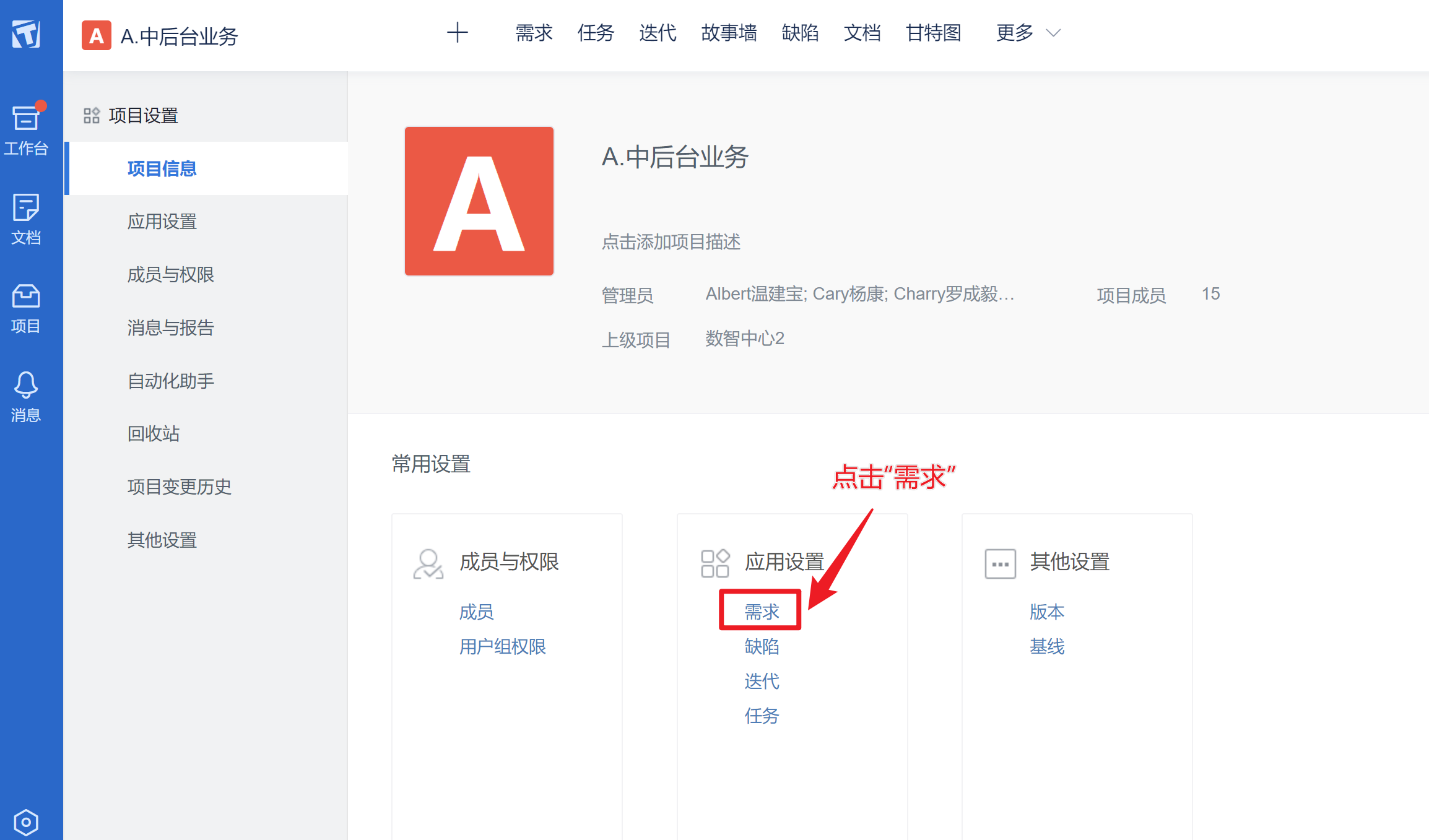
Task: Switch to the 故事墙 tab
Action: coord(729,33)
